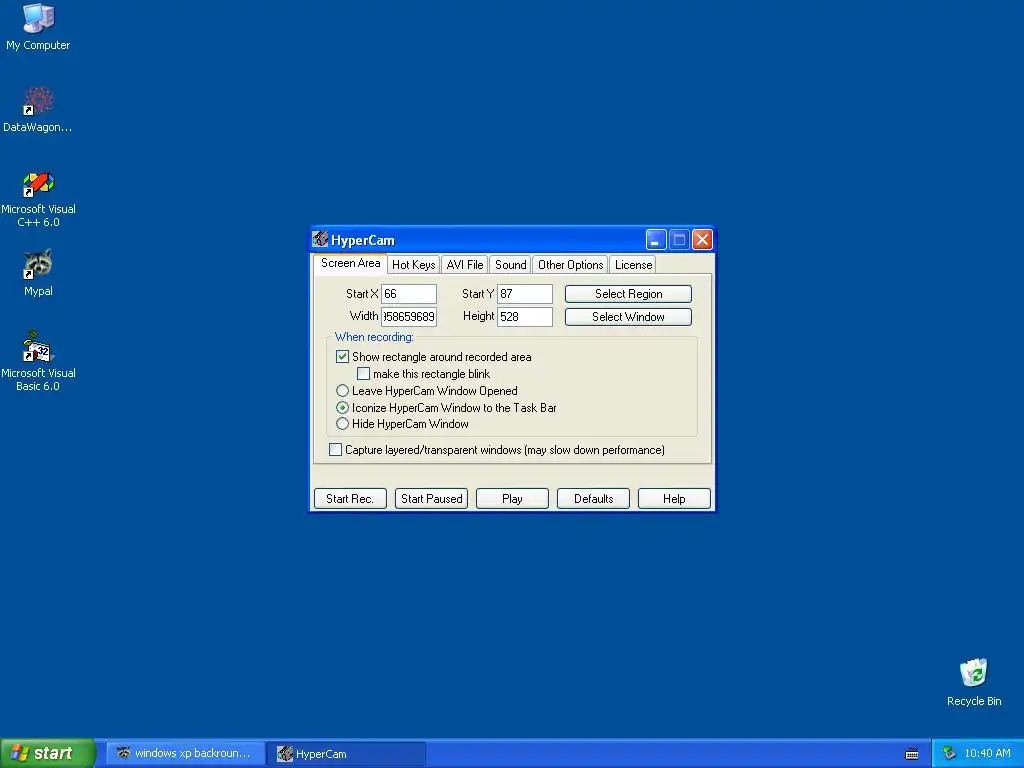Open the Other Options tab

[570, 264]
